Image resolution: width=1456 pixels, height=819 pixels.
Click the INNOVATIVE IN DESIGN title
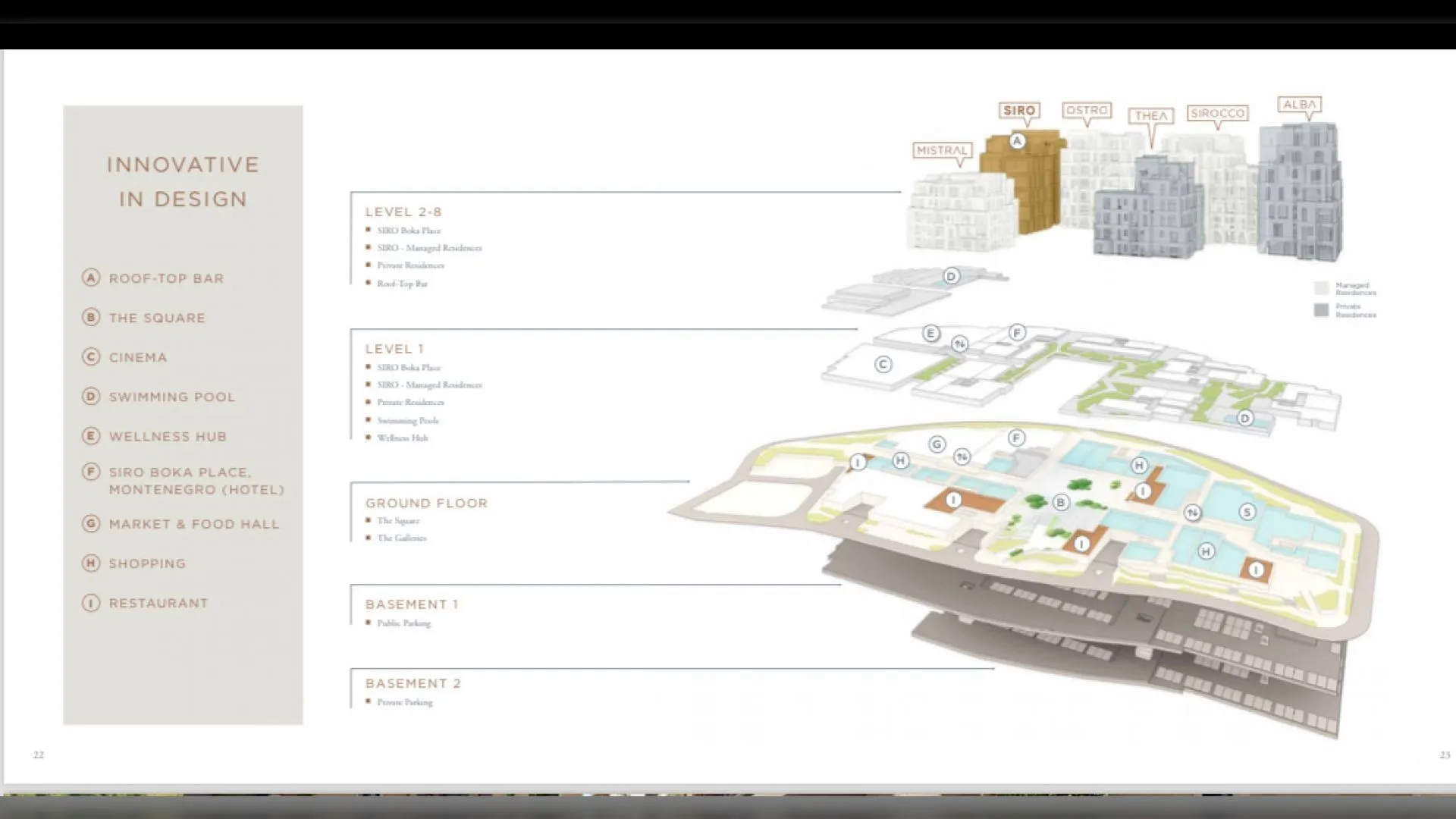click(183, 182)
